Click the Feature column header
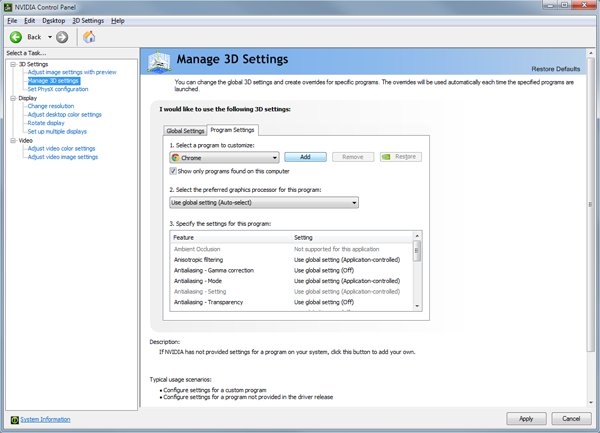 pyautogui.click(x=231, y=238)
